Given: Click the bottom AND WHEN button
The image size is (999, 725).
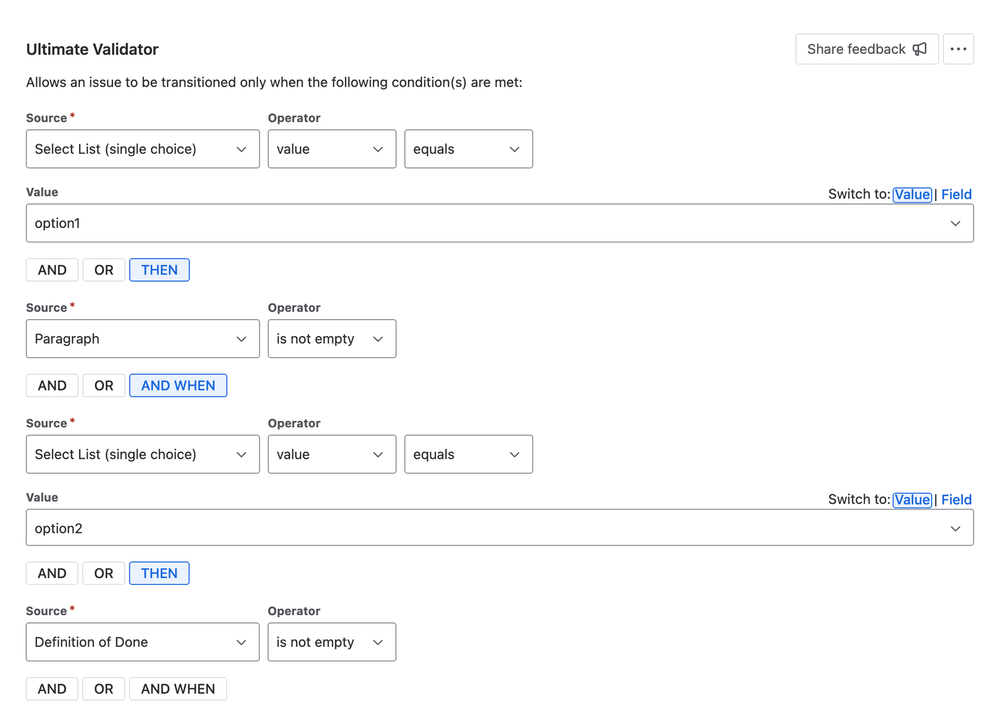Looking at the screenshot, I should pyautogui.click(x=178, y=689).
